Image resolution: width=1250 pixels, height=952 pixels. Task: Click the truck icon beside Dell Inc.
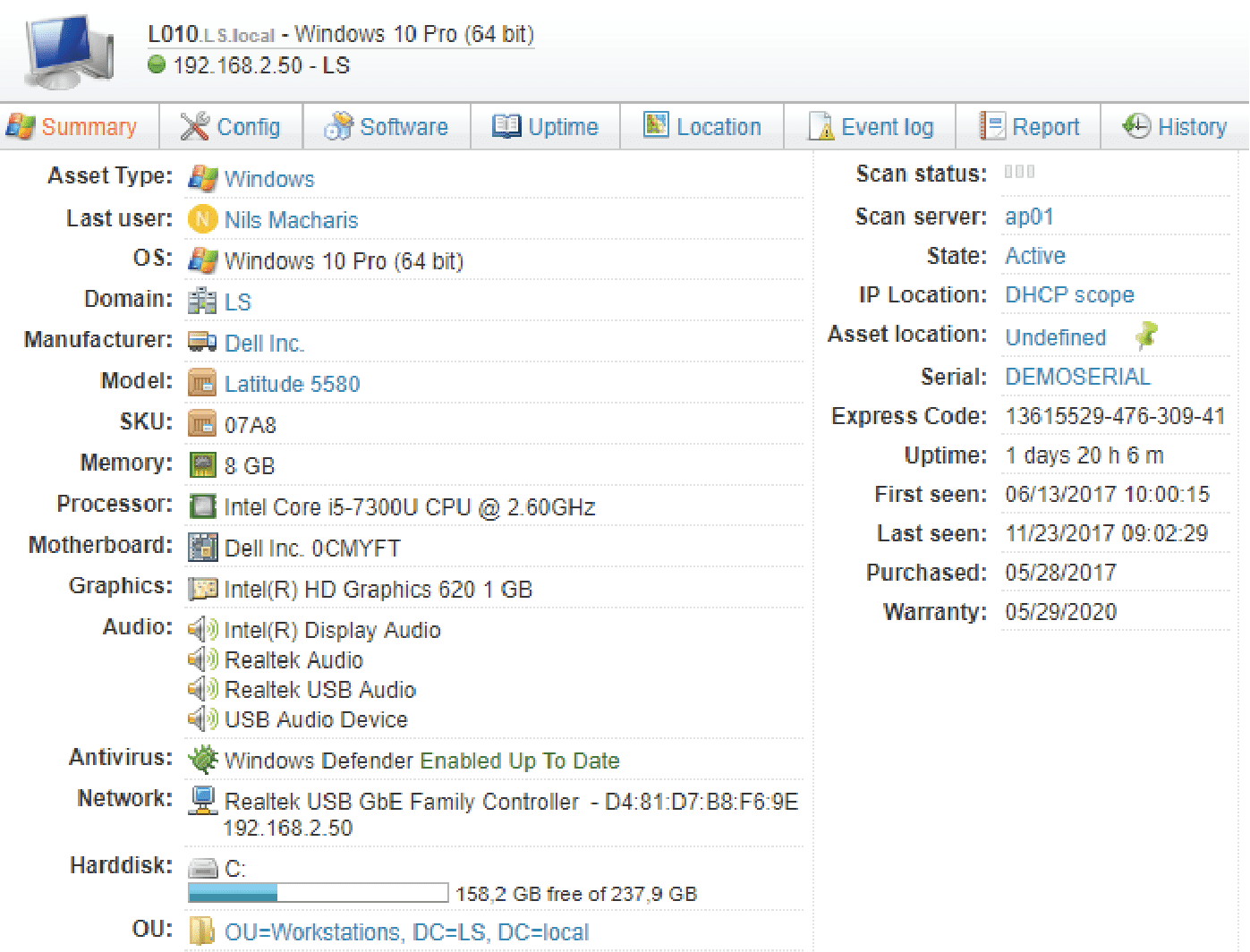202,342
